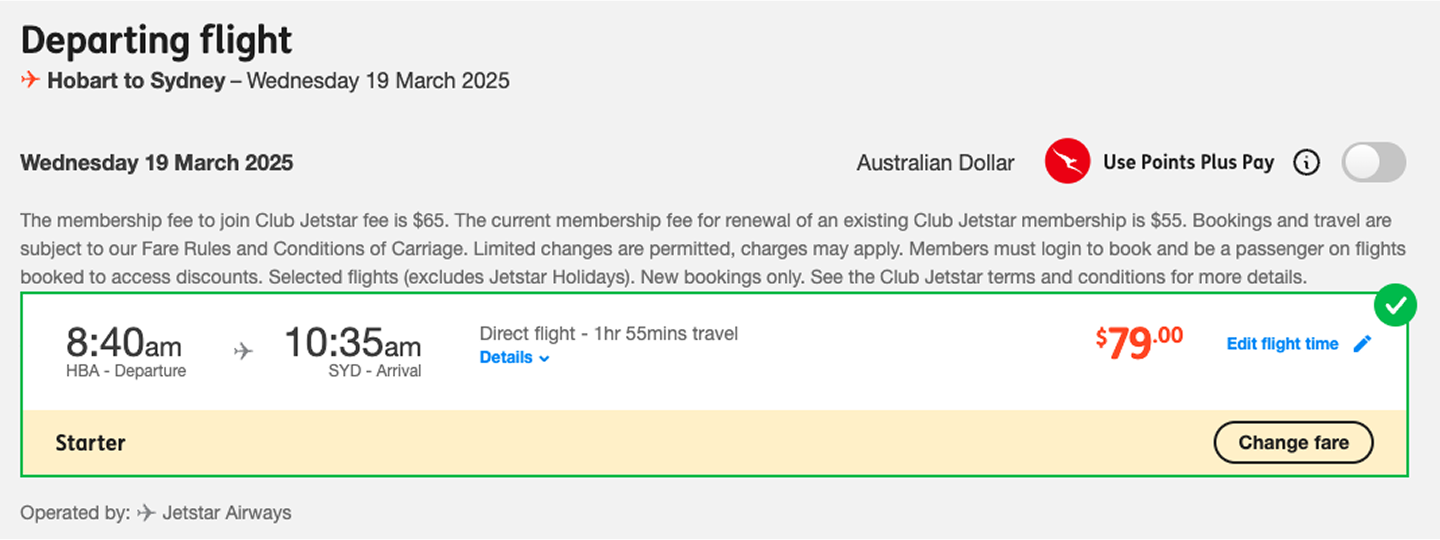
Task: Click the Edit flight time link
Action: [1282, 344]
